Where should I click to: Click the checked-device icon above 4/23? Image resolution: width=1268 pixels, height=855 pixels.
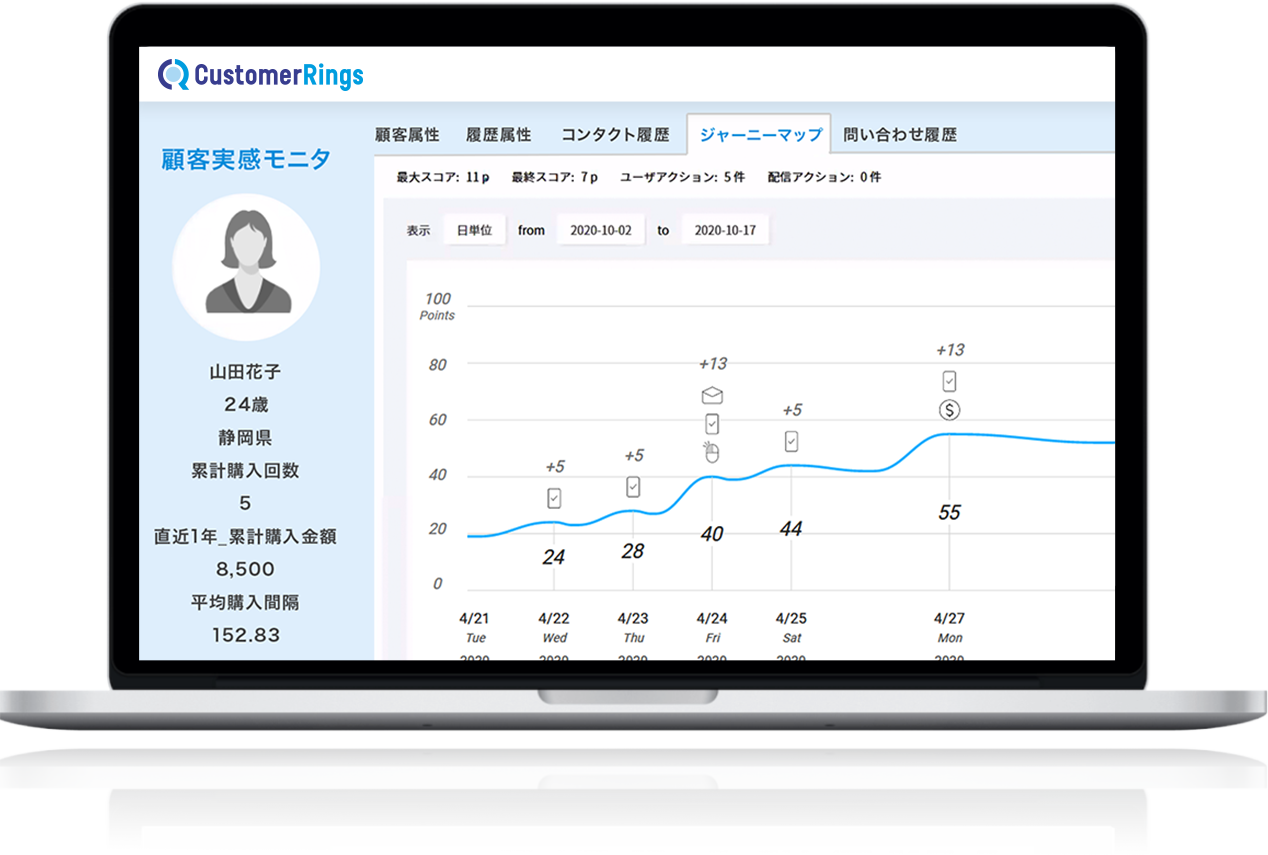pyautogui.click(x=633, y=487)
